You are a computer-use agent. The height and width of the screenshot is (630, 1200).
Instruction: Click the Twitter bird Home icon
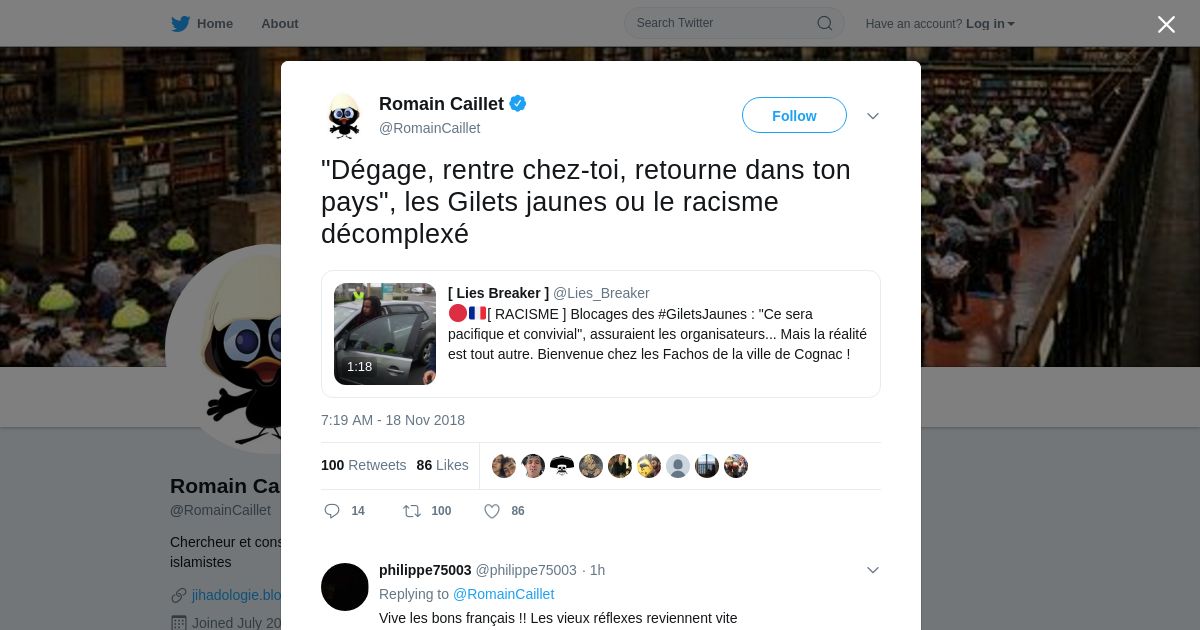(180, 23)
